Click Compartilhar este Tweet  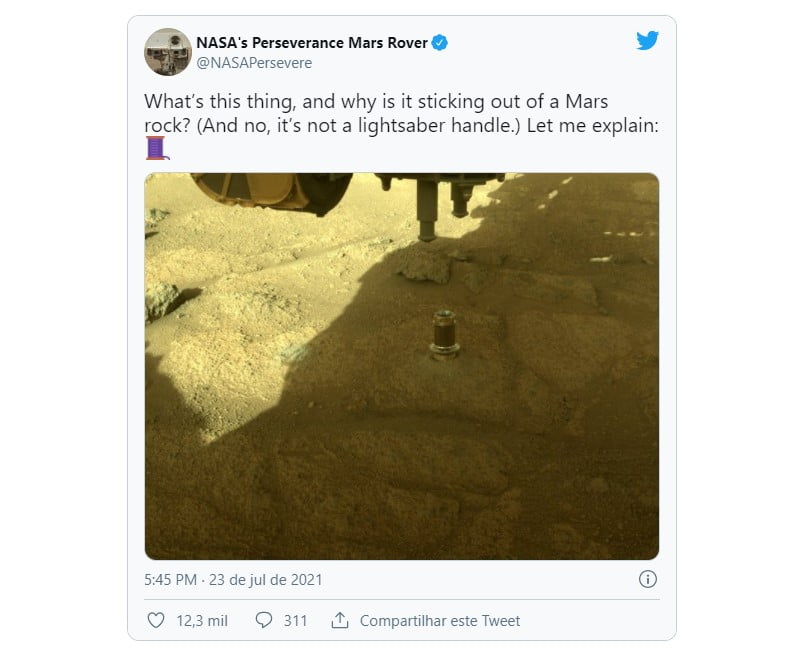coord(440,621)
